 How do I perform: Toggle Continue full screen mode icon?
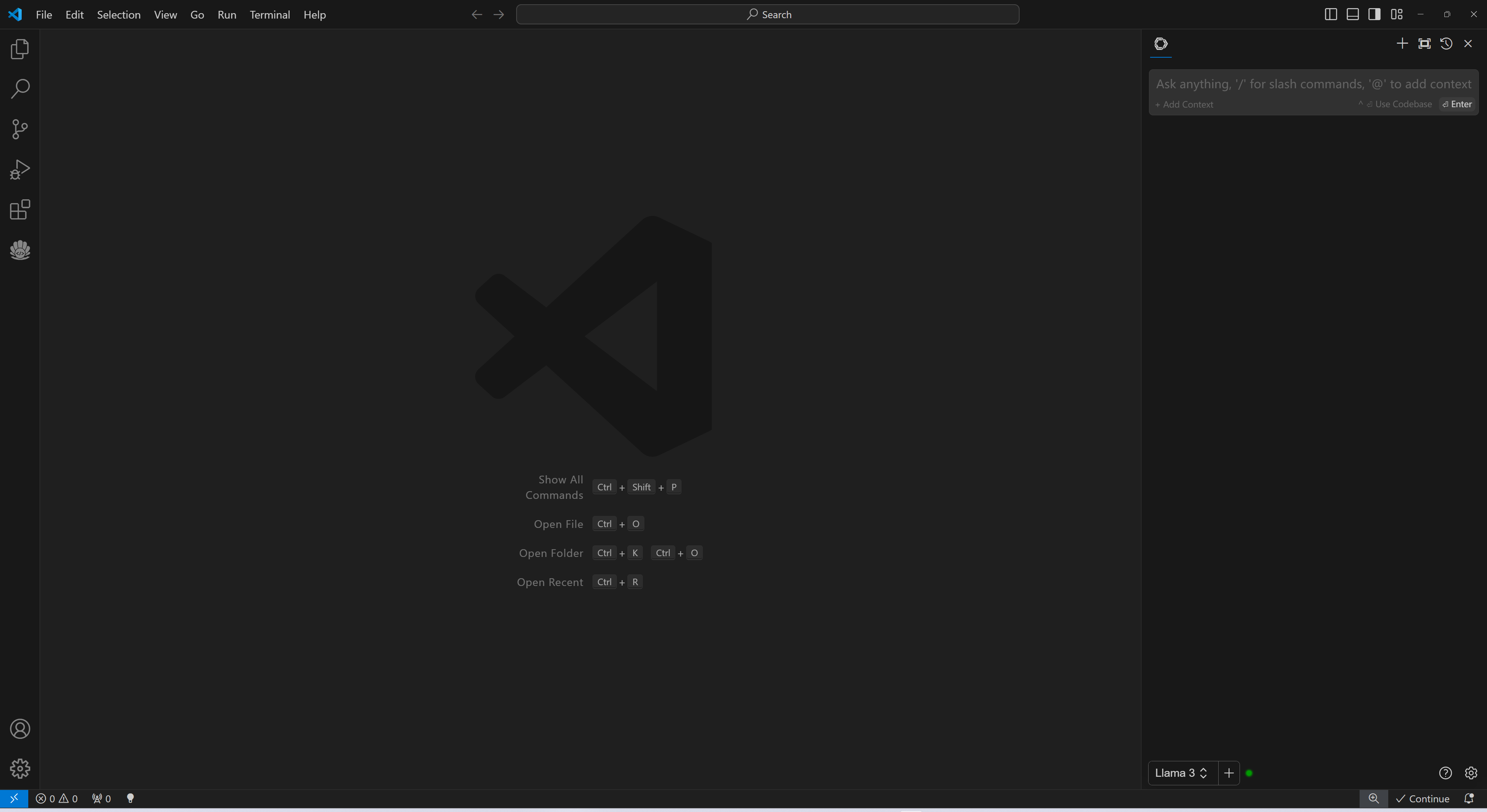(x=1425, y=44)
